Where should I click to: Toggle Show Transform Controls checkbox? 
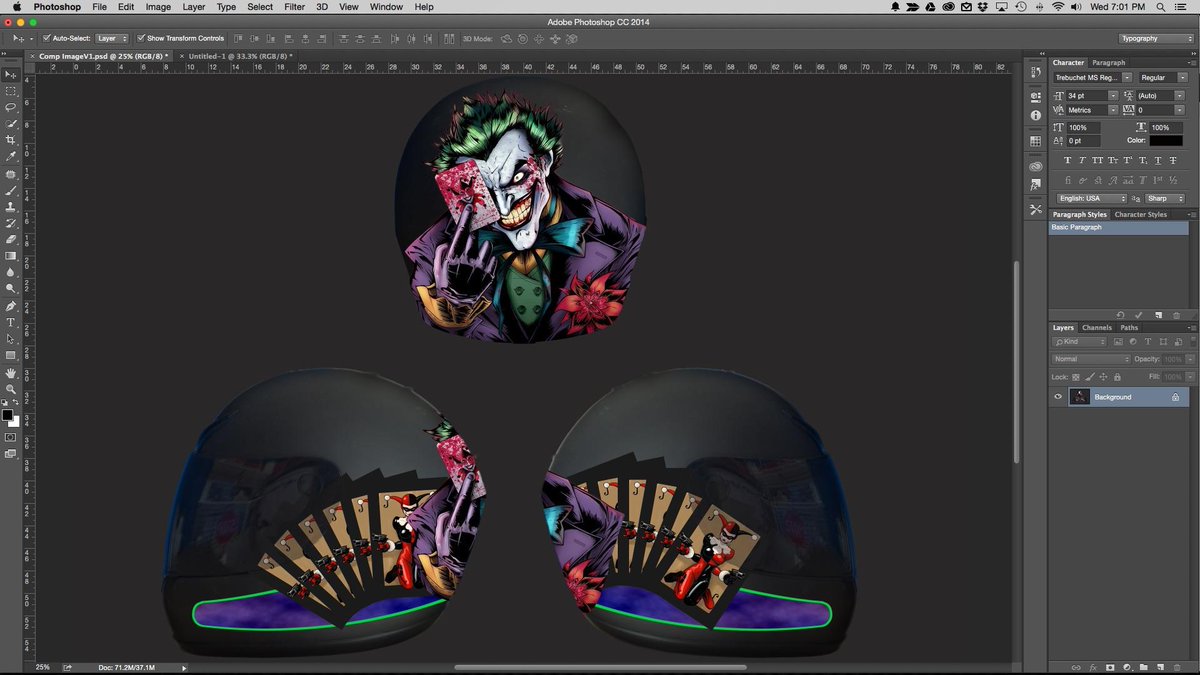142,38
